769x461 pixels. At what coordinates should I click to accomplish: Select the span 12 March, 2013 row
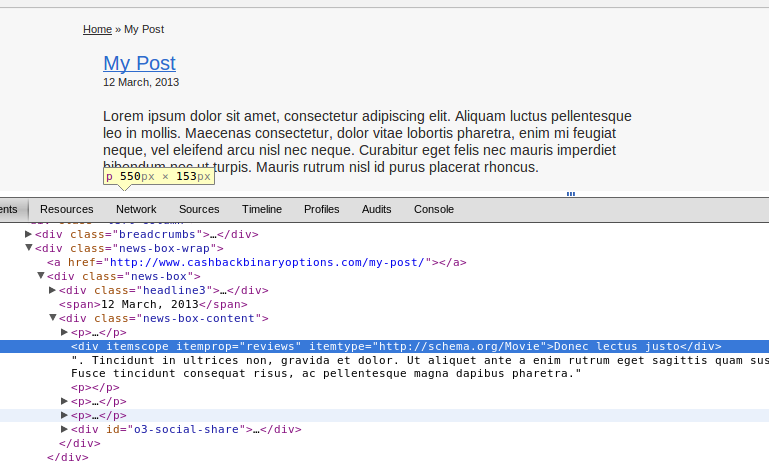tap(153, 305)
